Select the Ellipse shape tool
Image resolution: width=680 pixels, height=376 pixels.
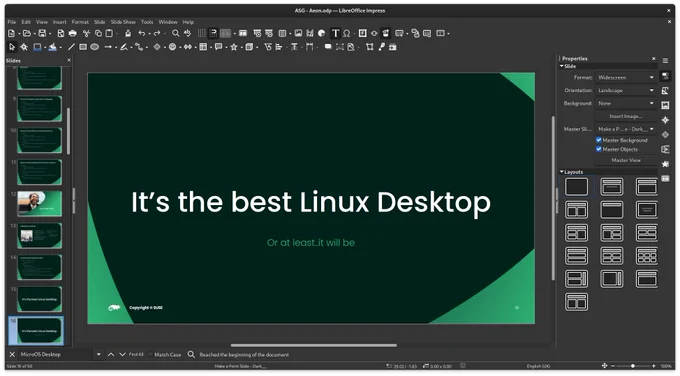click(x=95, y=47)
